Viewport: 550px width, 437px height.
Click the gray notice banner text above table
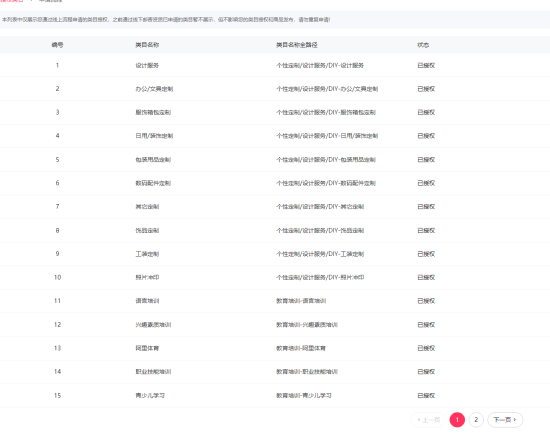(x=166, y=20)
